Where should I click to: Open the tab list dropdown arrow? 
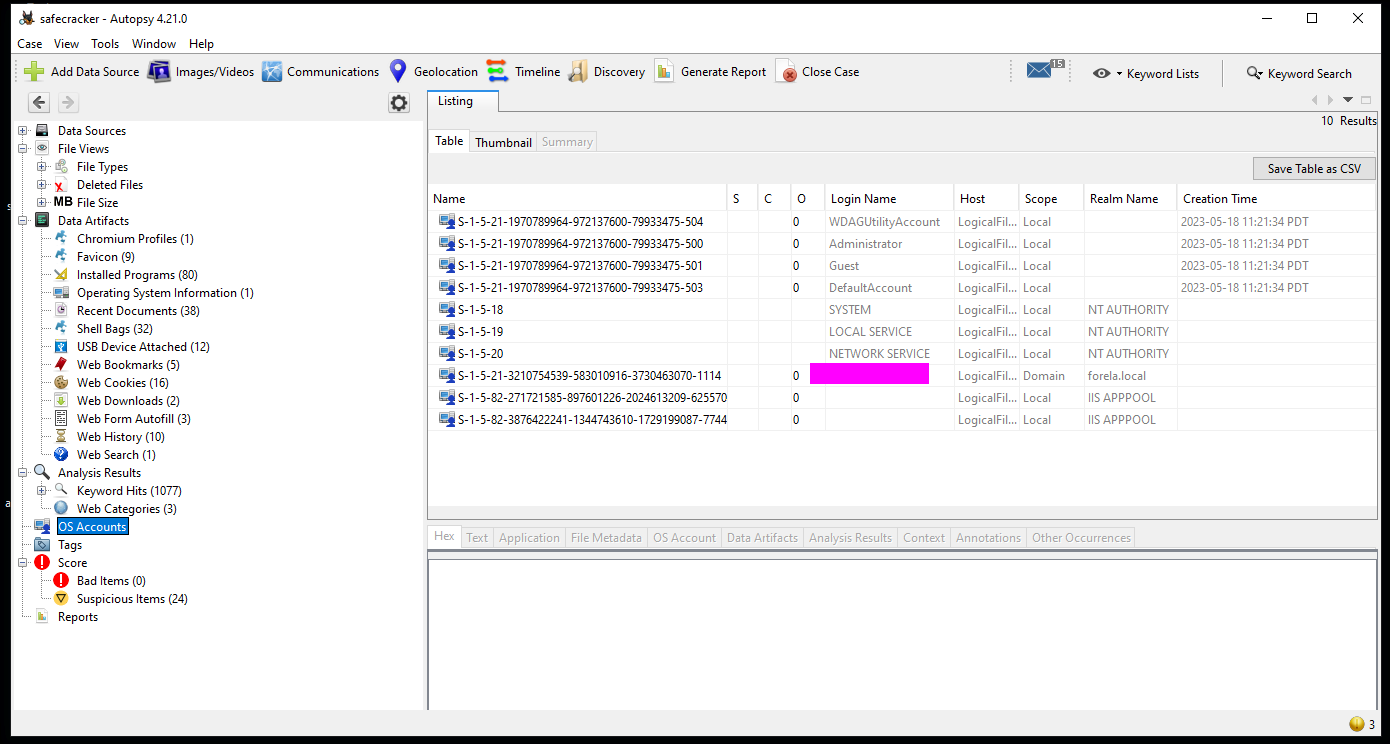tap(1348, 100)
